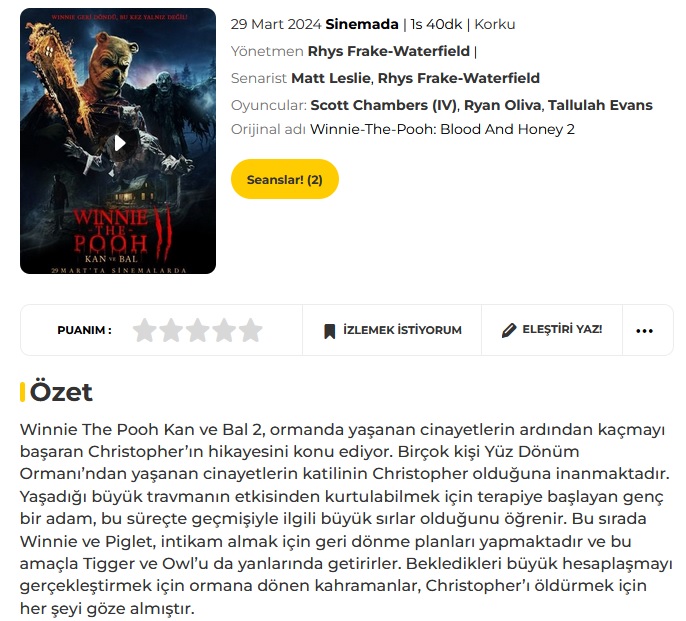
Task: Click the bookmark icon for watchlist
Action: click(329, 331)
